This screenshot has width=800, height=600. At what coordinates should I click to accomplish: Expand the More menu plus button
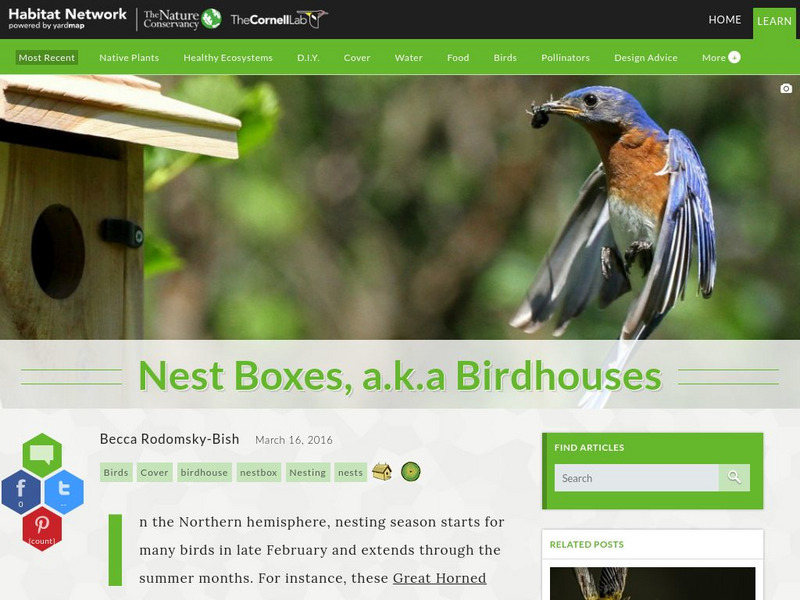click(x=734, y=57)
